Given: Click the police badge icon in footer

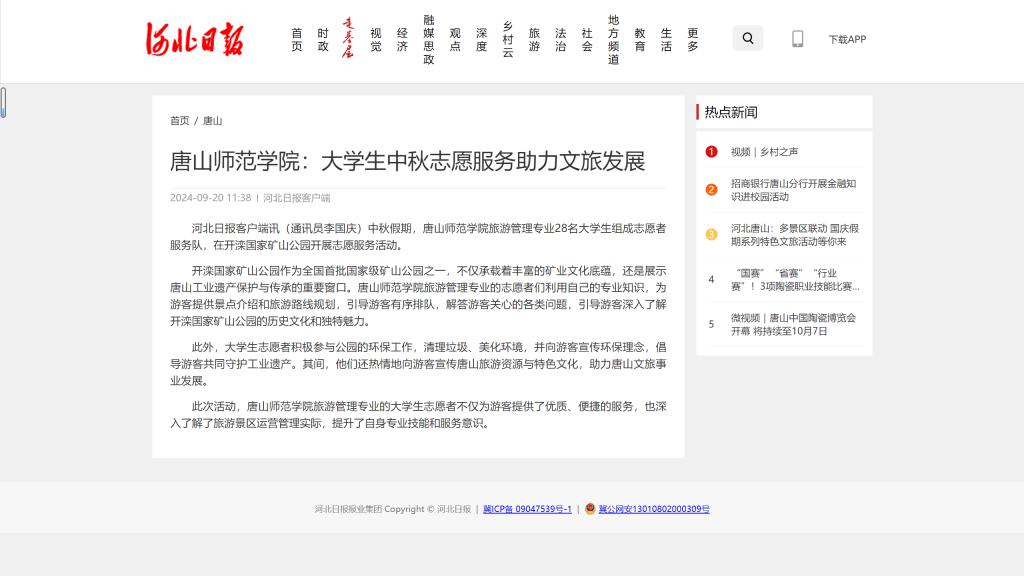Looking at the screenshot, I should pos(590,508).
